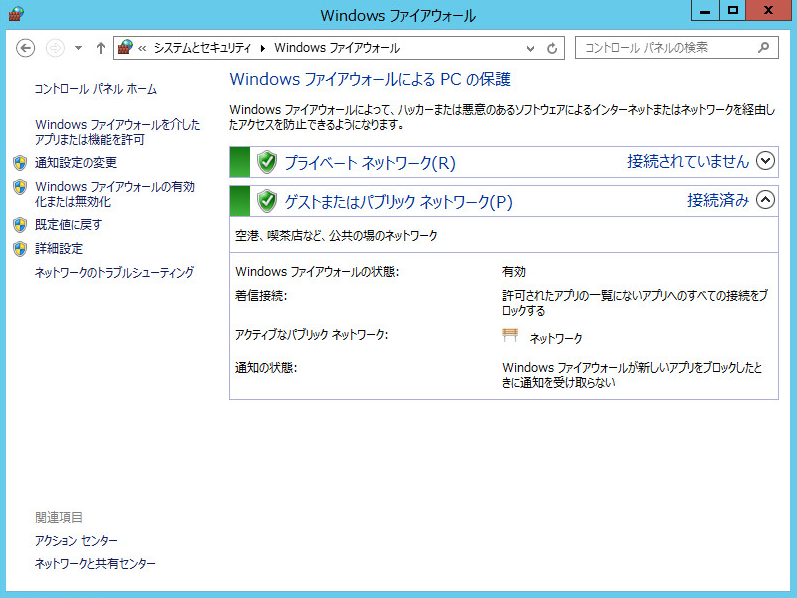Screen dimensions: 797x598
Task: Collapse the ゲストまたはパブリック ネットワーク section chevron
Action: (x=765, y=199)
